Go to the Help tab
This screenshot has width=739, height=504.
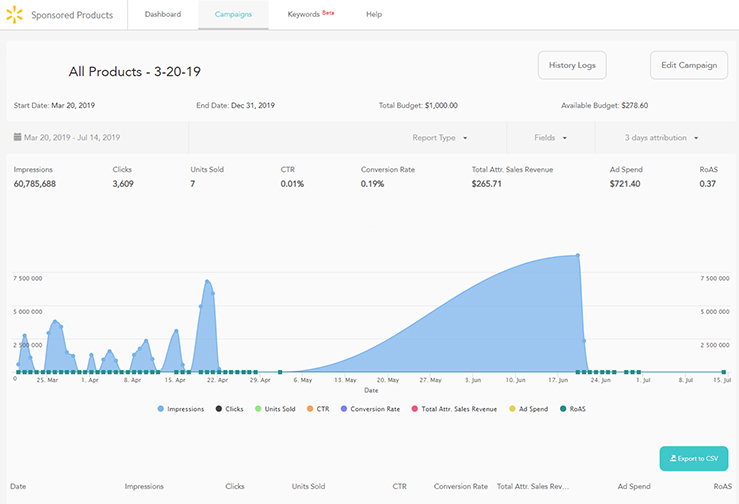pos(374,15)
